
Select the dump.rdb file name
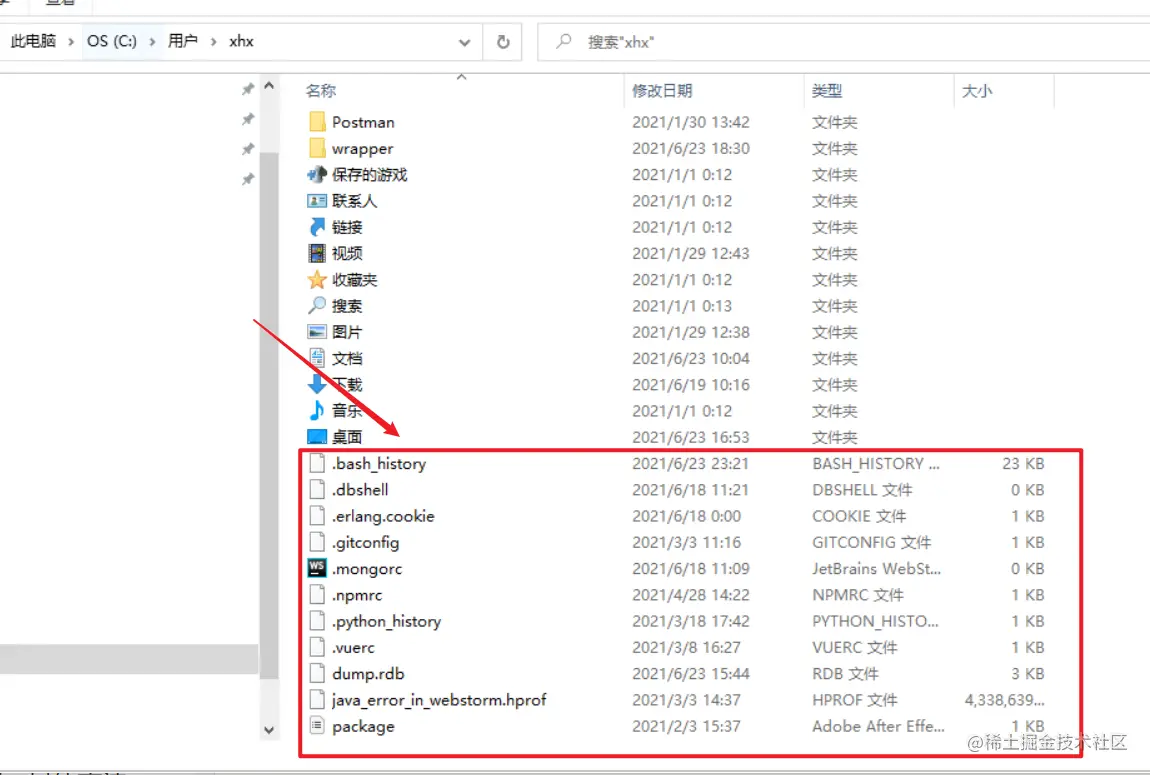point(368,674)
